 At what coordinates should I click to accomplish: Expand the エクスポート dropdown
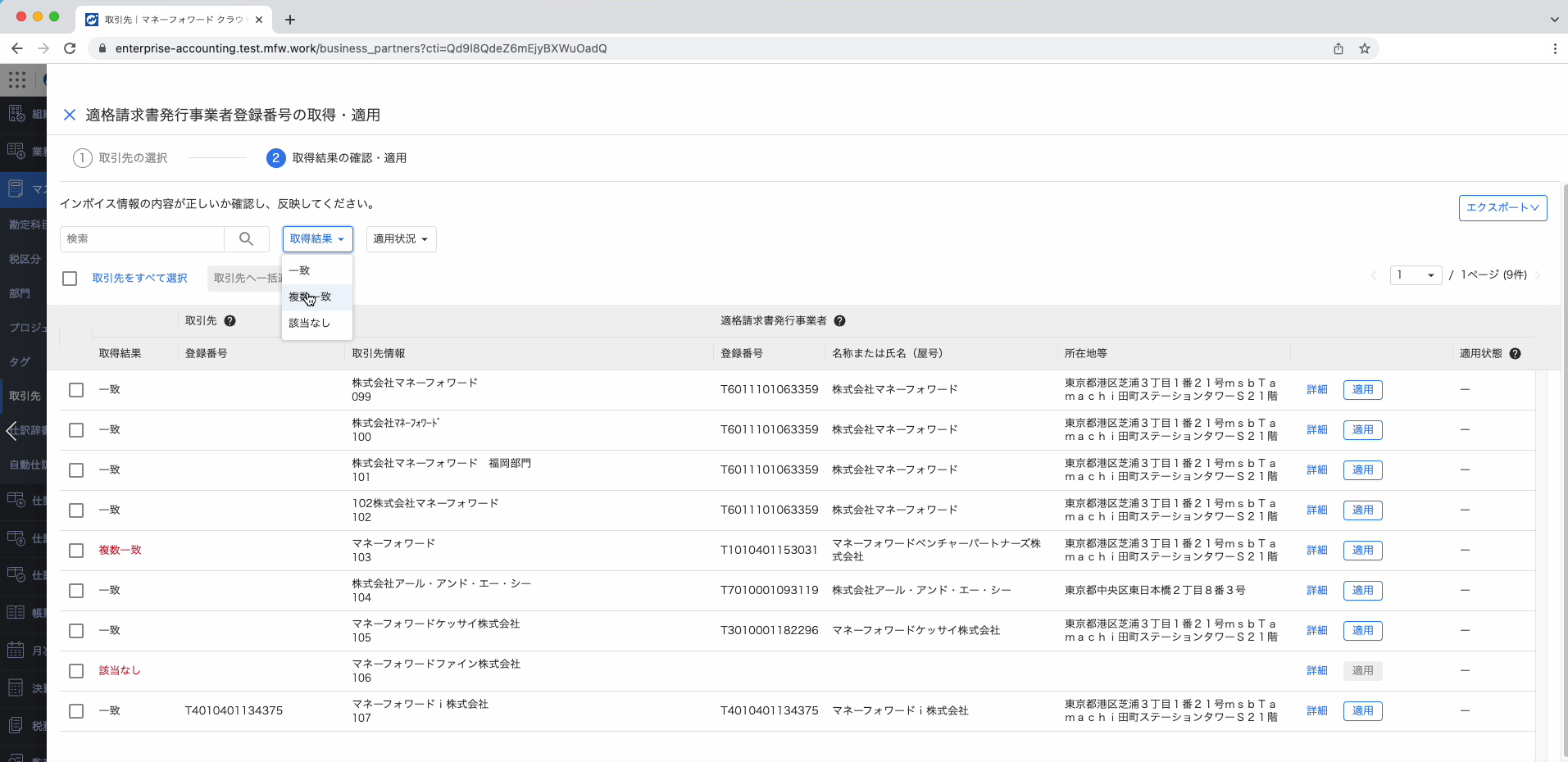tap(1502, 207)
